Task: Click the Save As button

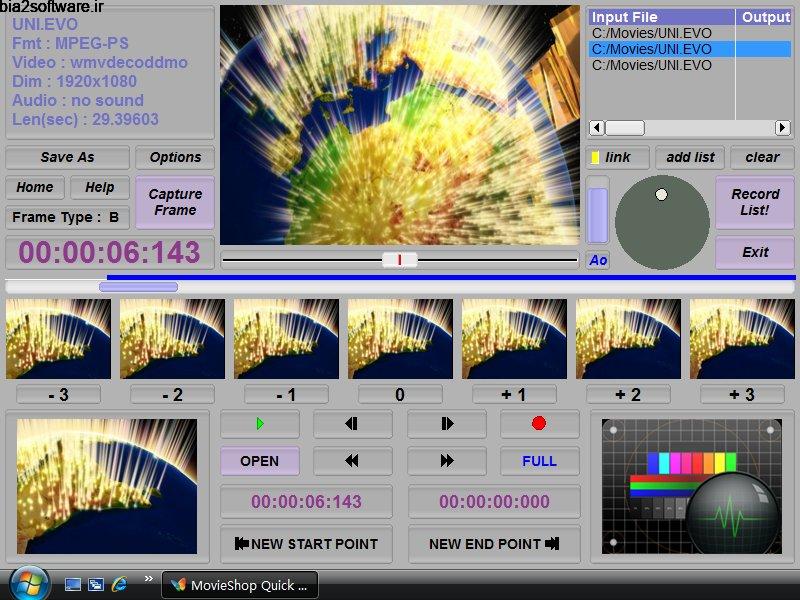Action: coord(66,157)
